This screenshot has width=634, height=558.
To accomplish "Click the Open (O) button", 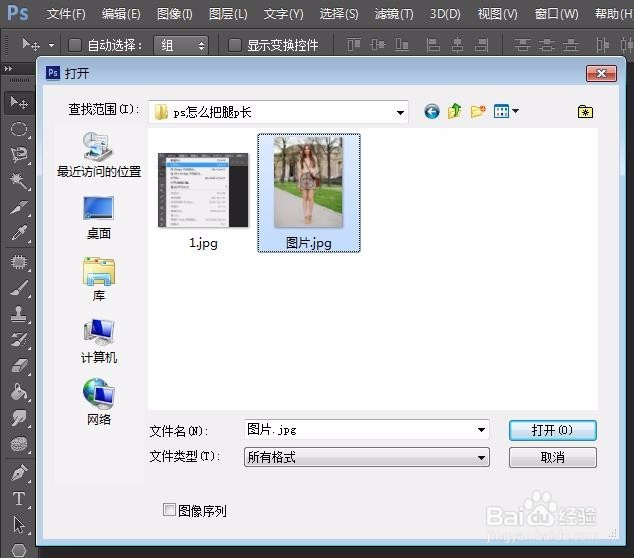I will point(552,430).
